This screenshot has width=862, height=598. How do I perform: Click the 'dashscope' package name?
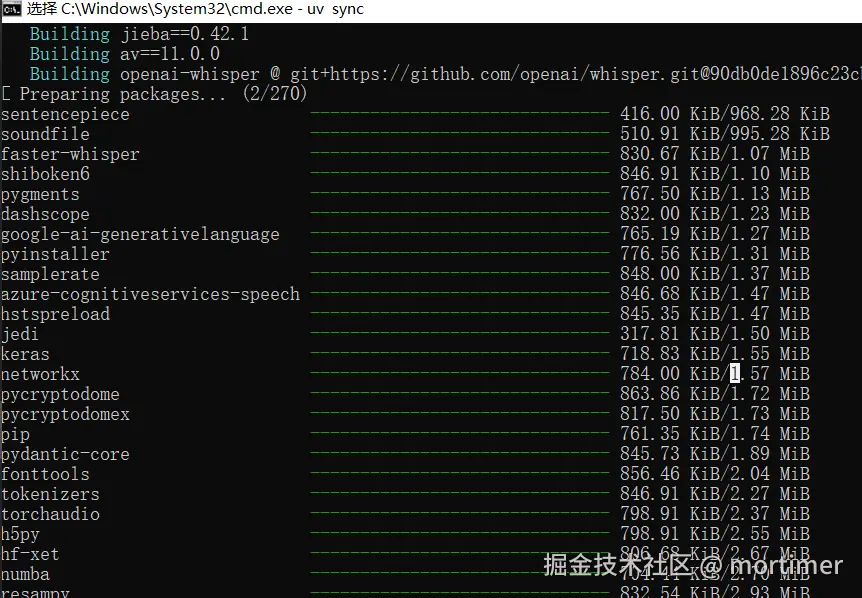[45, 214]
